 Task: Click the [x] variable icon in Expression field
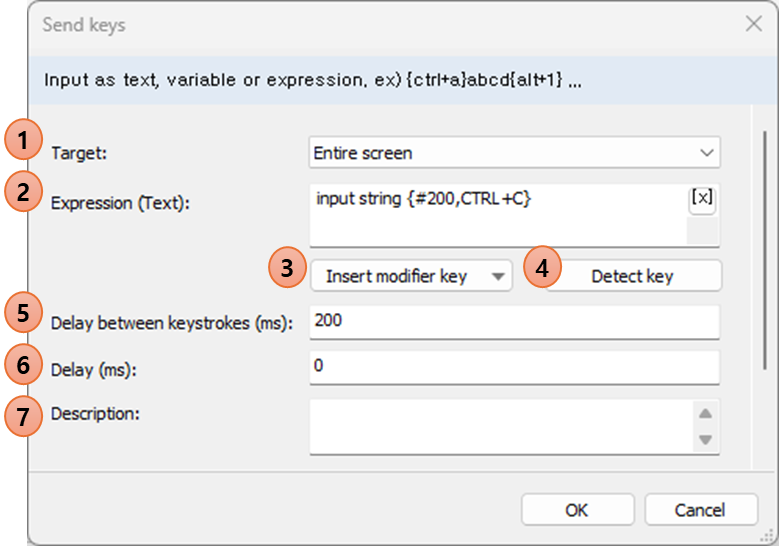(x=702, y=199)
